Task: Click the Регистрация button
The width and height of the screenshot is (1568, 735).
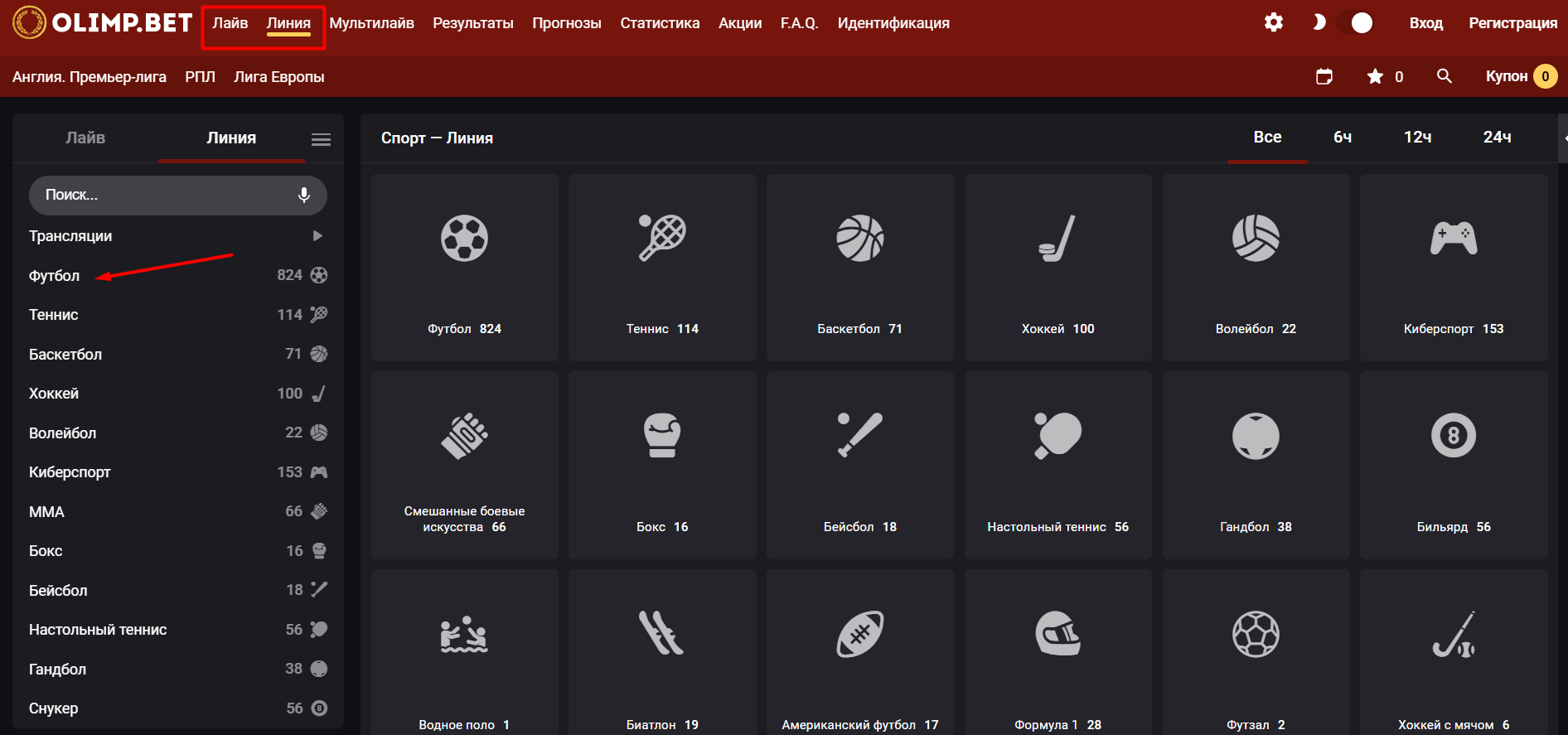Action: coord(1512,23)
